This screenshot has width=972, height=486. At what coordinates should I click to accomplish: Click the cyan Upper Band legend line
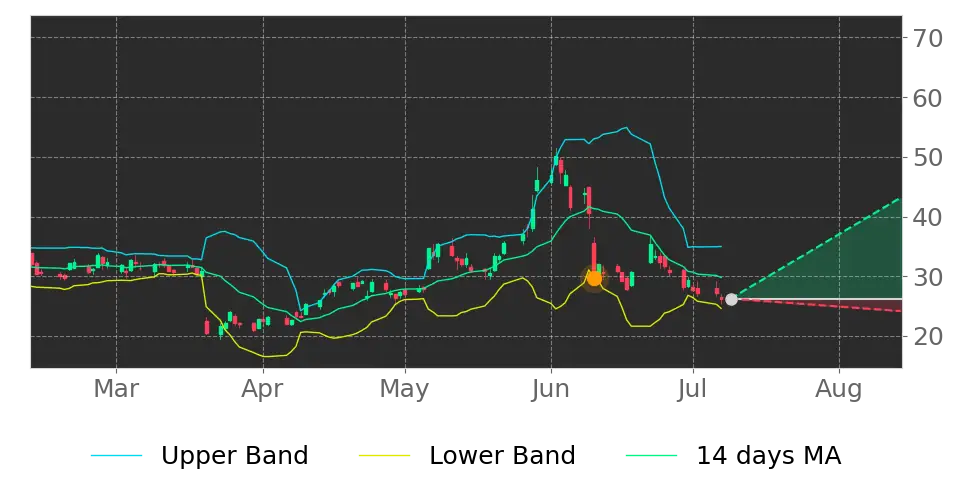click(117, 456)
